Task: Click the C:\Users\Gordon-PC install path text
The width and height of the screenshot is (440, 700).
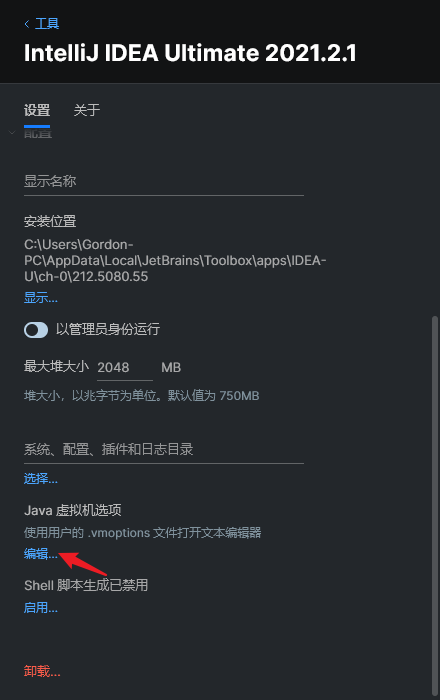Action: coord(175,260)
